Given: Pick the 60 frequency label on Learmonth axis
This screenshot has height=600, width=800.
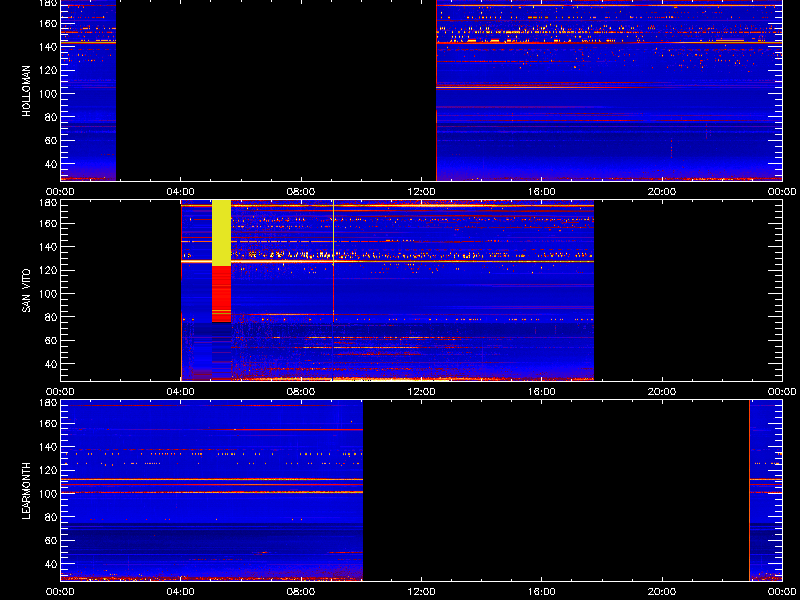Looking at the screenshot, I should pyautogui.click(x=51, y=540).
